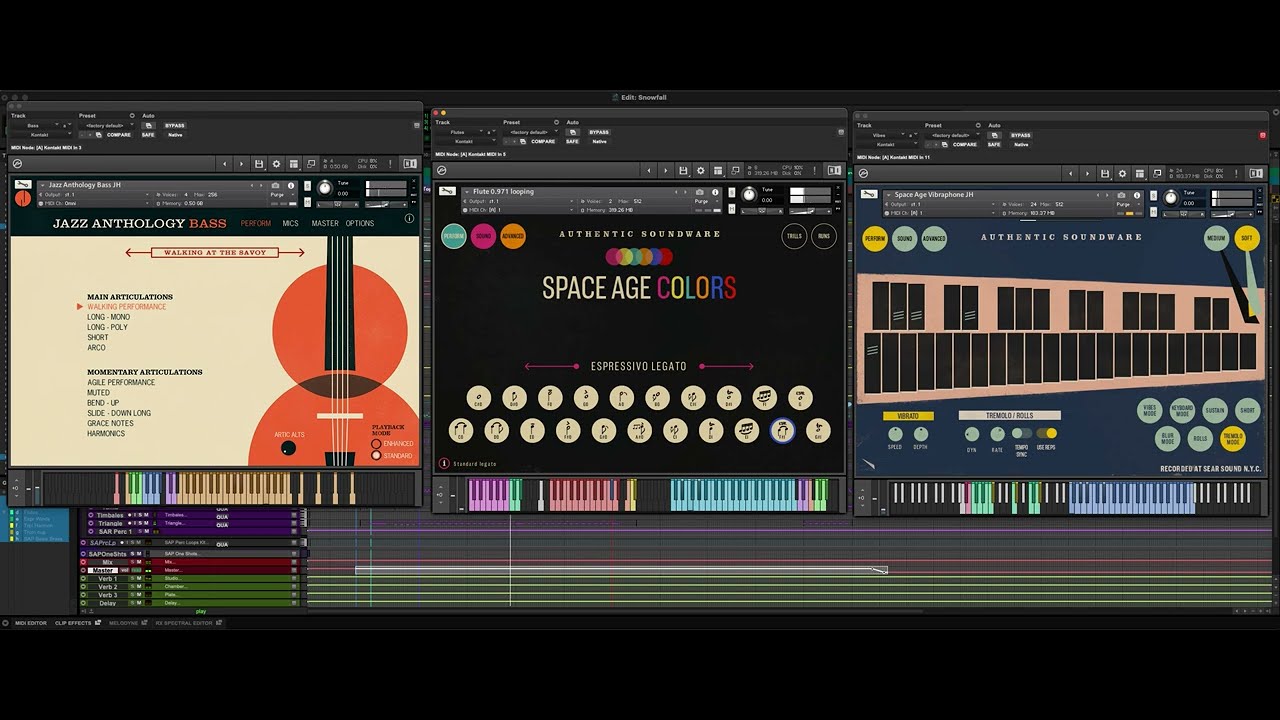Click the RUNS button in Space Age Colors
Screen dimensions: 1280x720
(824, 236)
